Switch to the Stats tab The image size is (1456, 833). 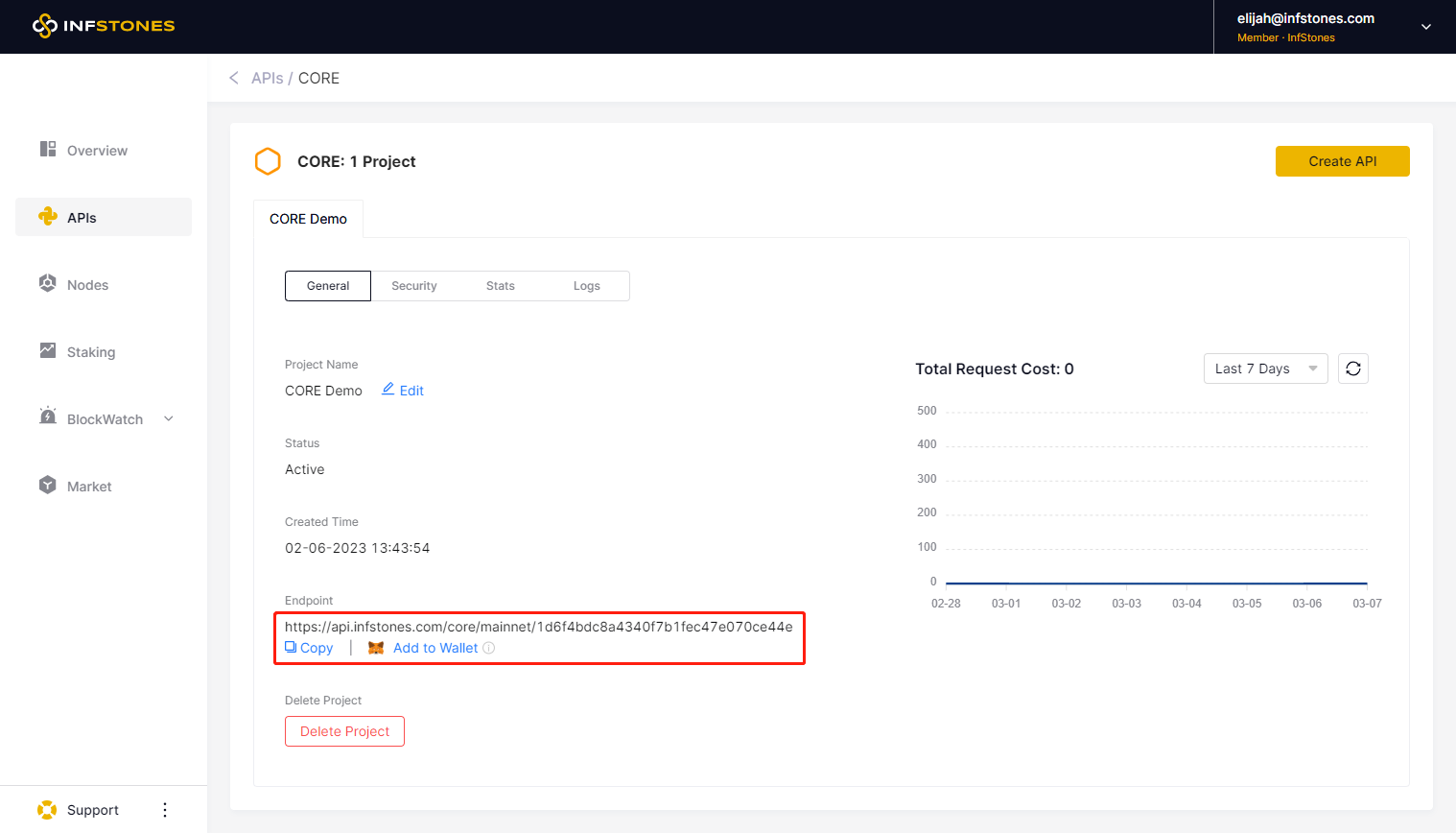click(501, 286)
